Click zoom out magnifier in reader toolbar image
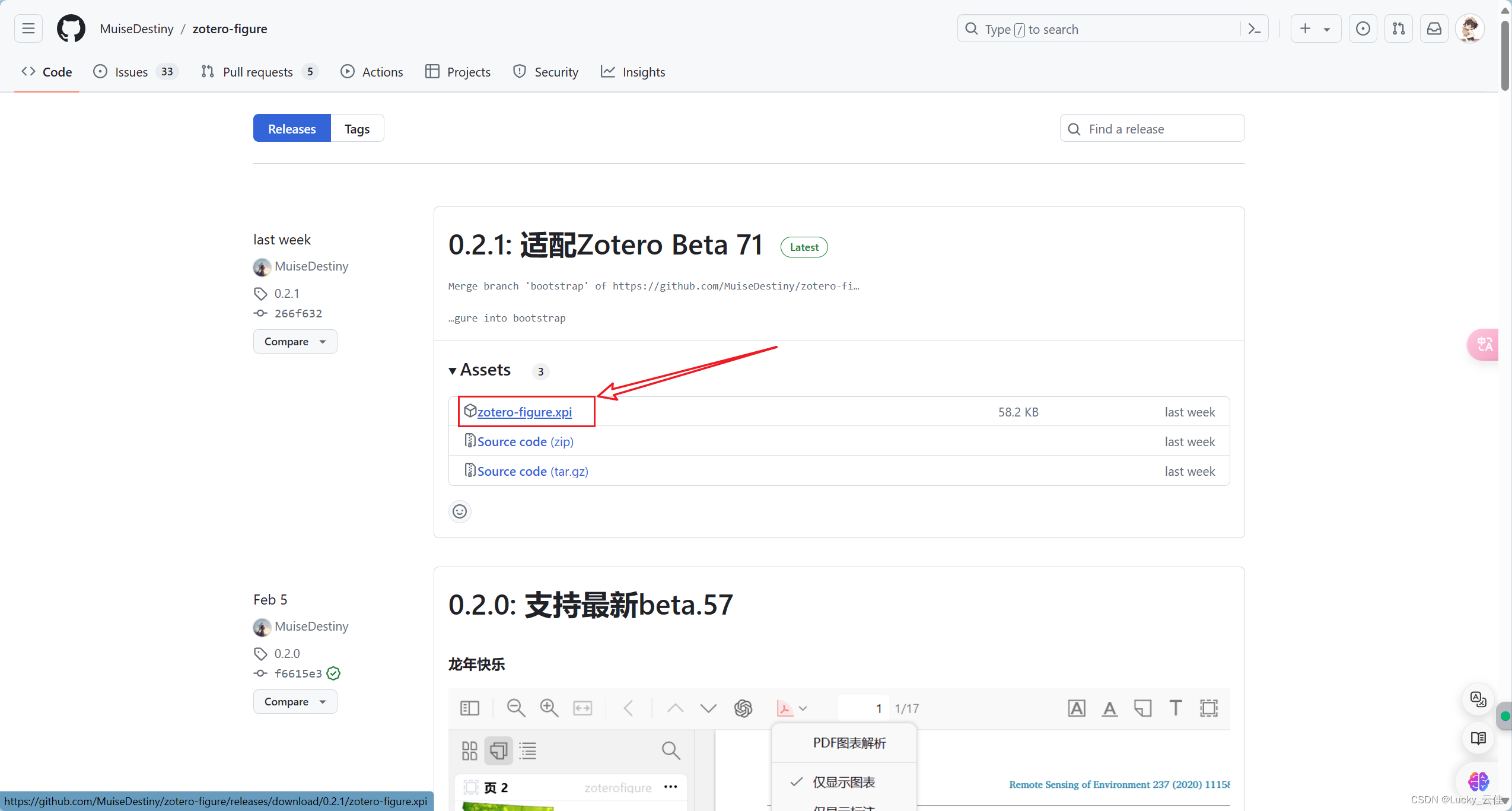Image resolution: width=1512 pixels, height=811 pixels. point(515,708)
